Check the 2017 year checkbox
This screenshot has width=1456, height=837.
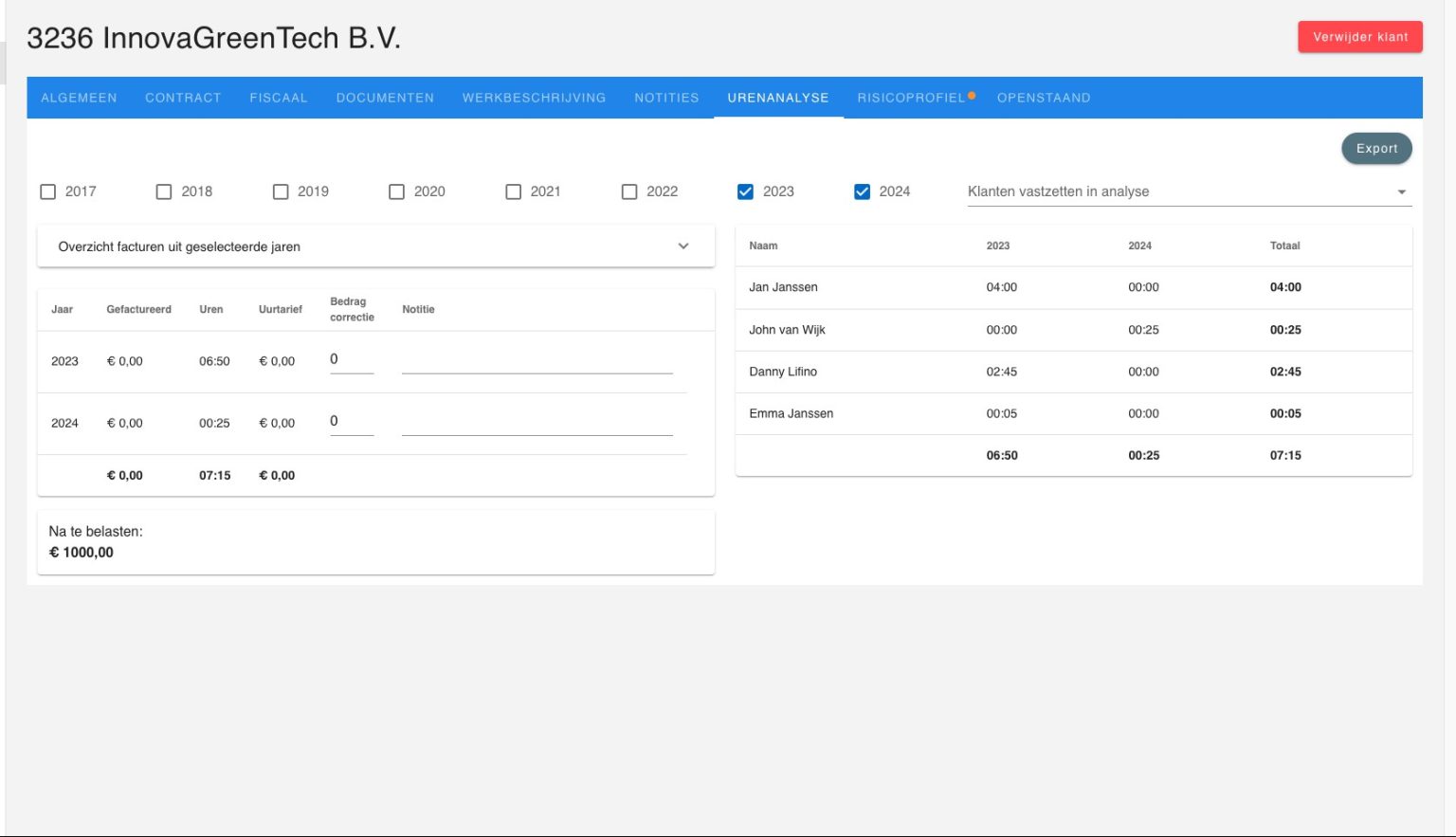tap(48, 191)
